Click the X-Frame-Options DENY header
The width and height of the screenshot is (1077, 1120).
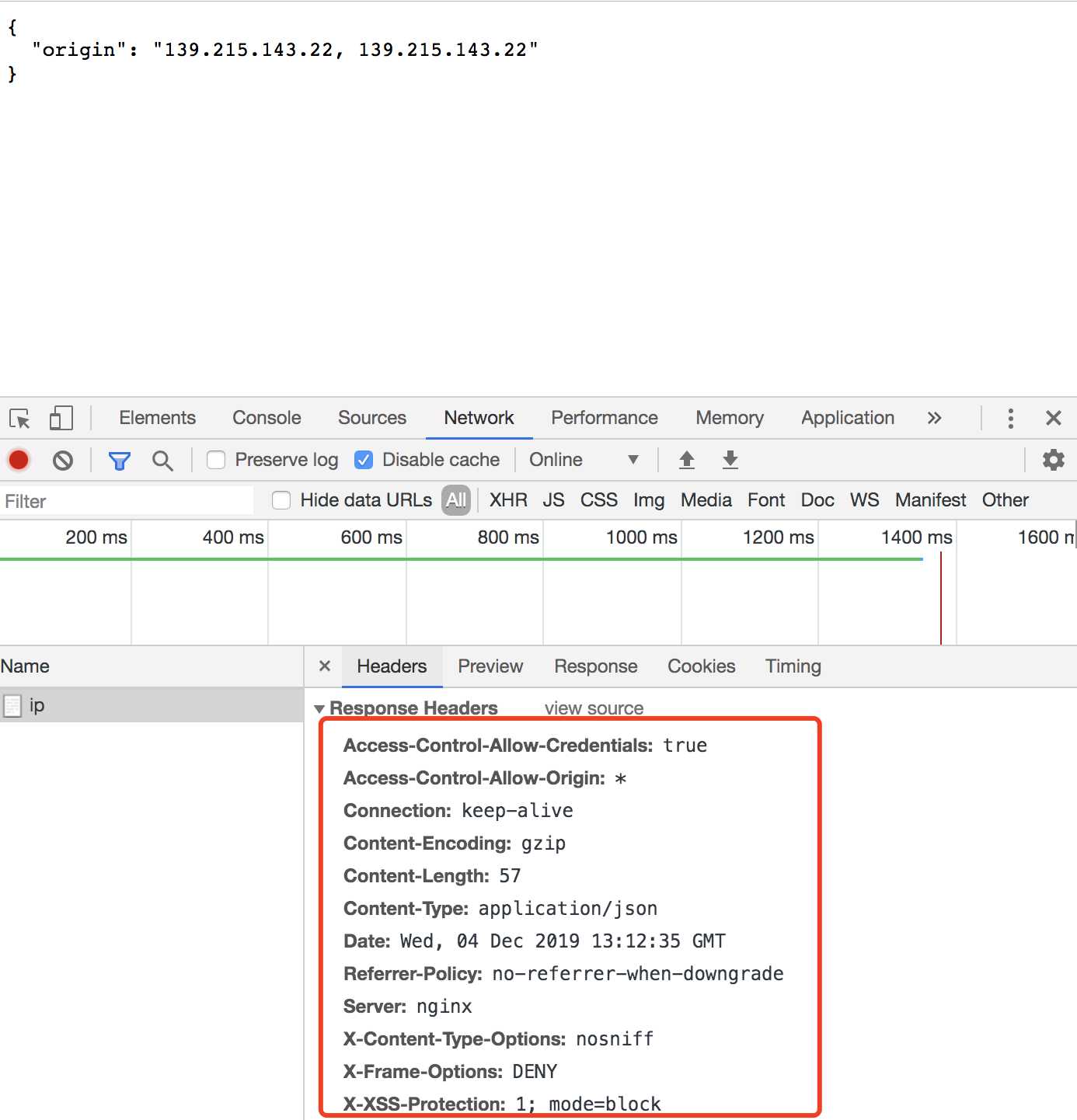click(x=451, y=1072)
